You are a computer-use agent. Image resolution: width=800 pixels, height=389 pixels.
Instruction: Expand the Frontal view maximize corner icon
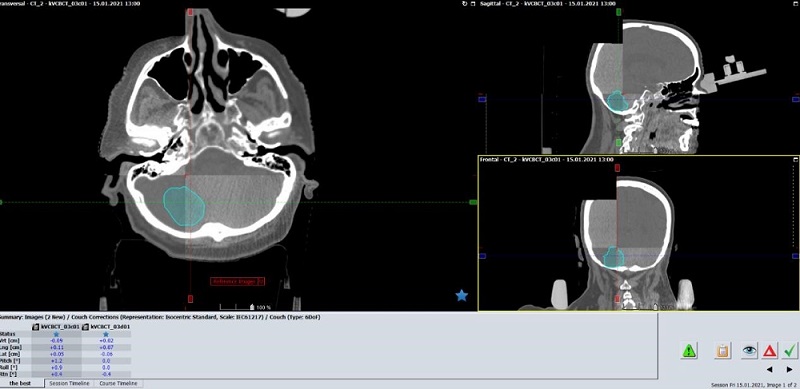(795, 160)
